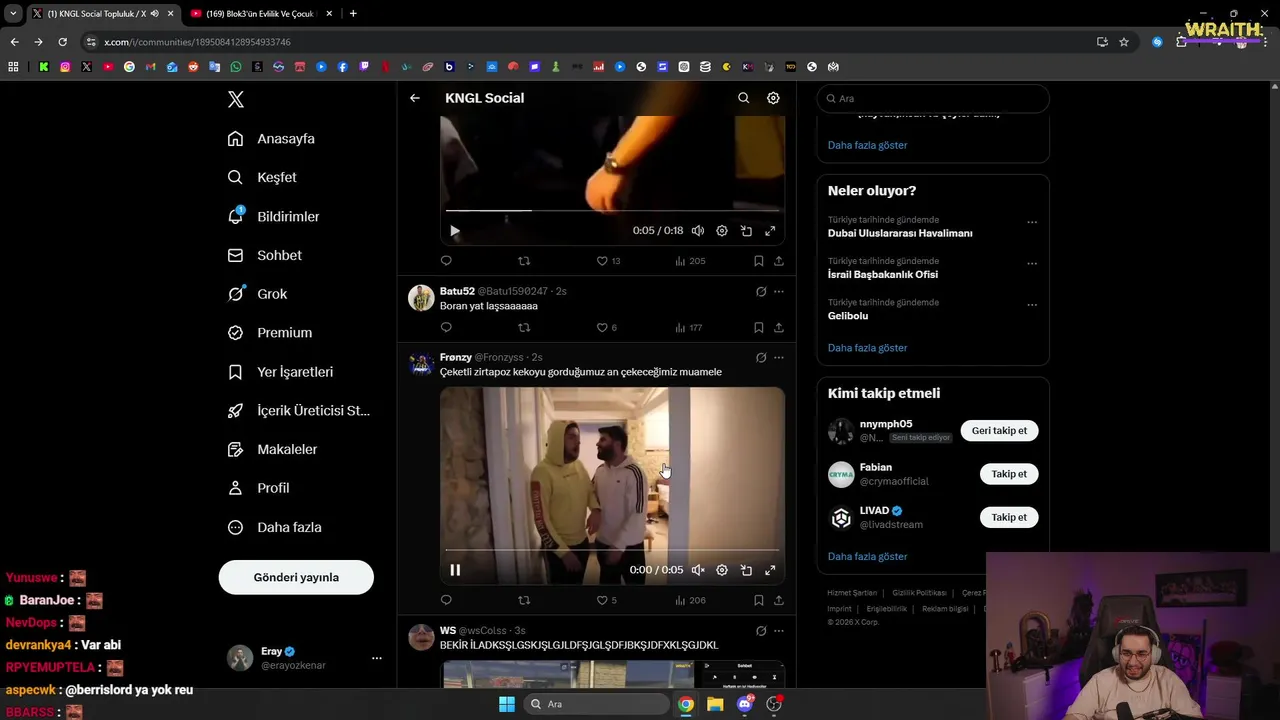The height and width of the screenshot is (720, 1280).
Task: Bookmark the Batu52 post
Action: [x=759, y=327]
